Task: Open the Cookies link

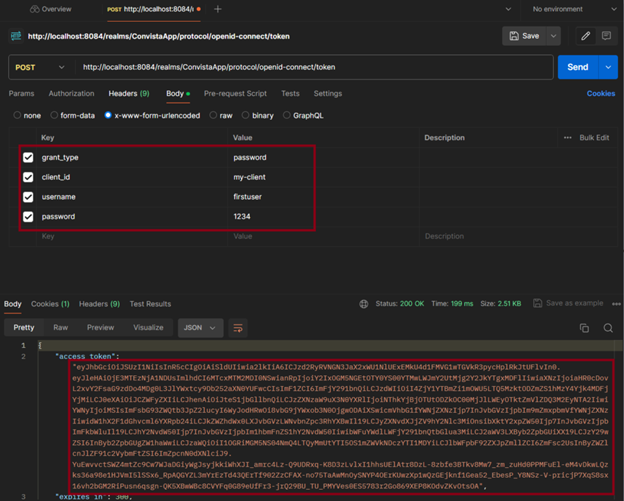Action: tap(601, 94)
